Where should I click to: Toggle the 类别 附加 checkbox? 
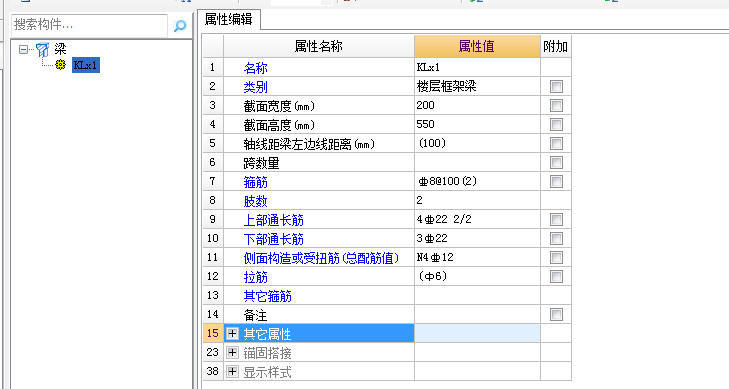(556, 86)
